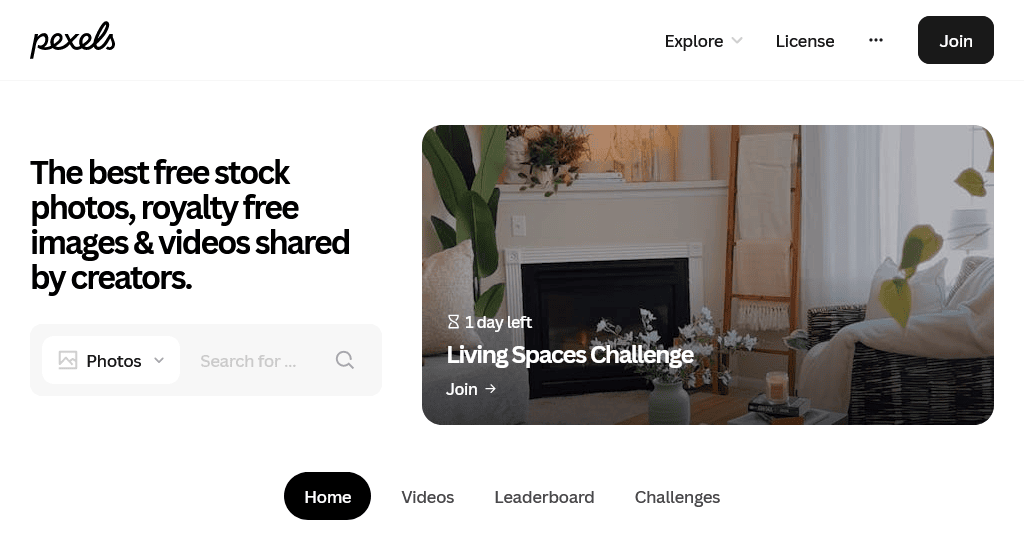Click the Living Spaces Challenge title
This screenshot has width=1024, height=550.
point(569,355)
